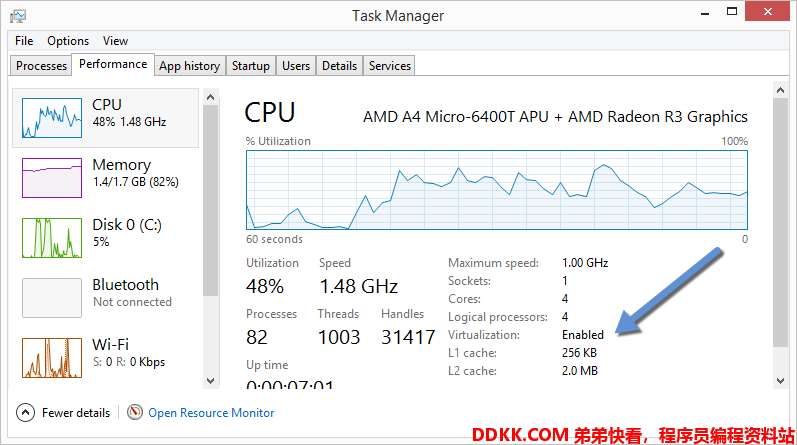Open the Options menu
Viewport: 797px width, 445px height.
click(x=68, y=41)
